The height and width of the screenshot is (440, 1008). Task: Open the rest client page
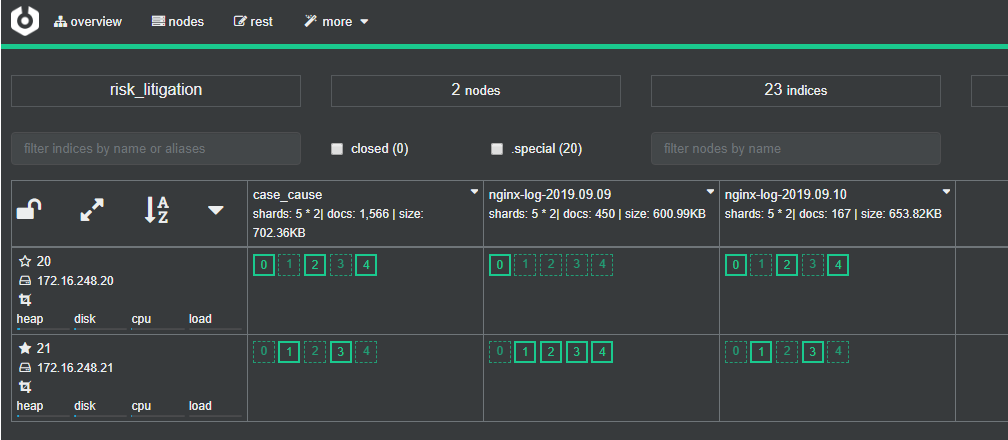(253, 22)
